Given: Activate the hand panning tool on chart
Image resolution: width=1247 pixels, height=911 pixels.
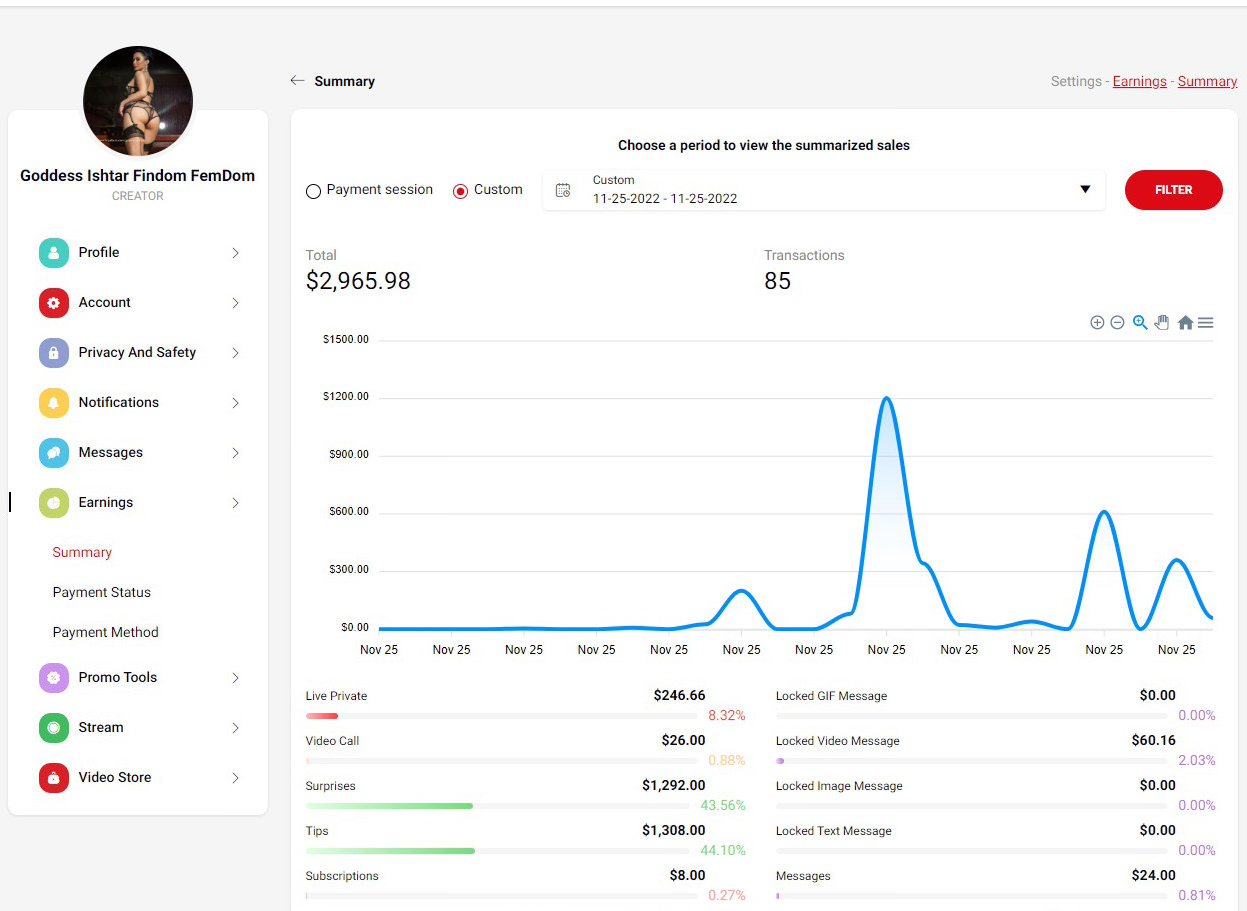Looking at the screenshot, I should point(1162,323).
